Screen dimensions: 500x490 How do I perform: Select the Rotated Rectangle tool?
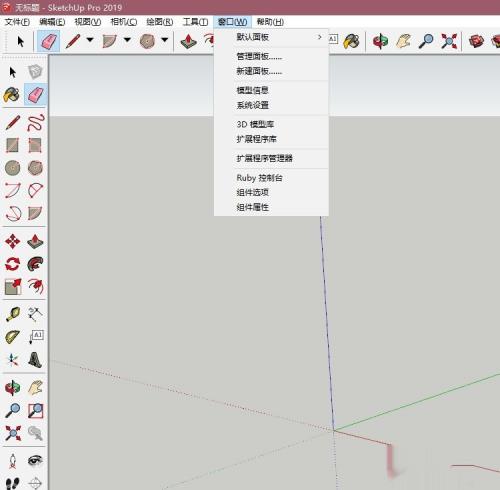tap(35, 145)
